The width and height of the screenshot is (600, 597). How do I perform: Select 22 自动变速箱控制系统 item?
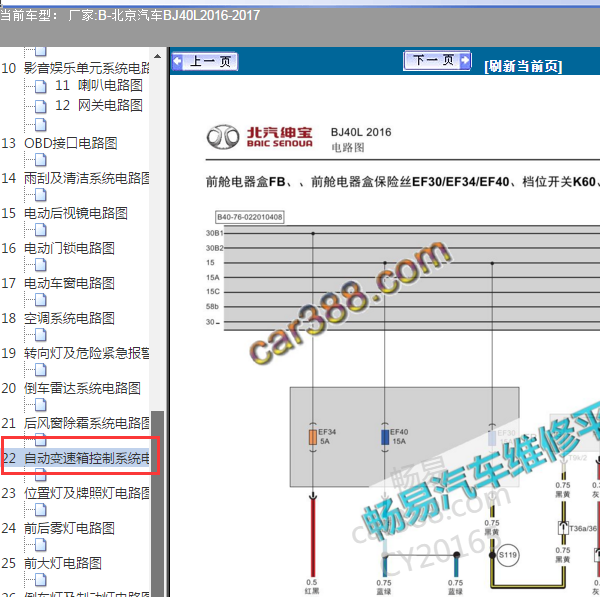[x=75, y=458]
